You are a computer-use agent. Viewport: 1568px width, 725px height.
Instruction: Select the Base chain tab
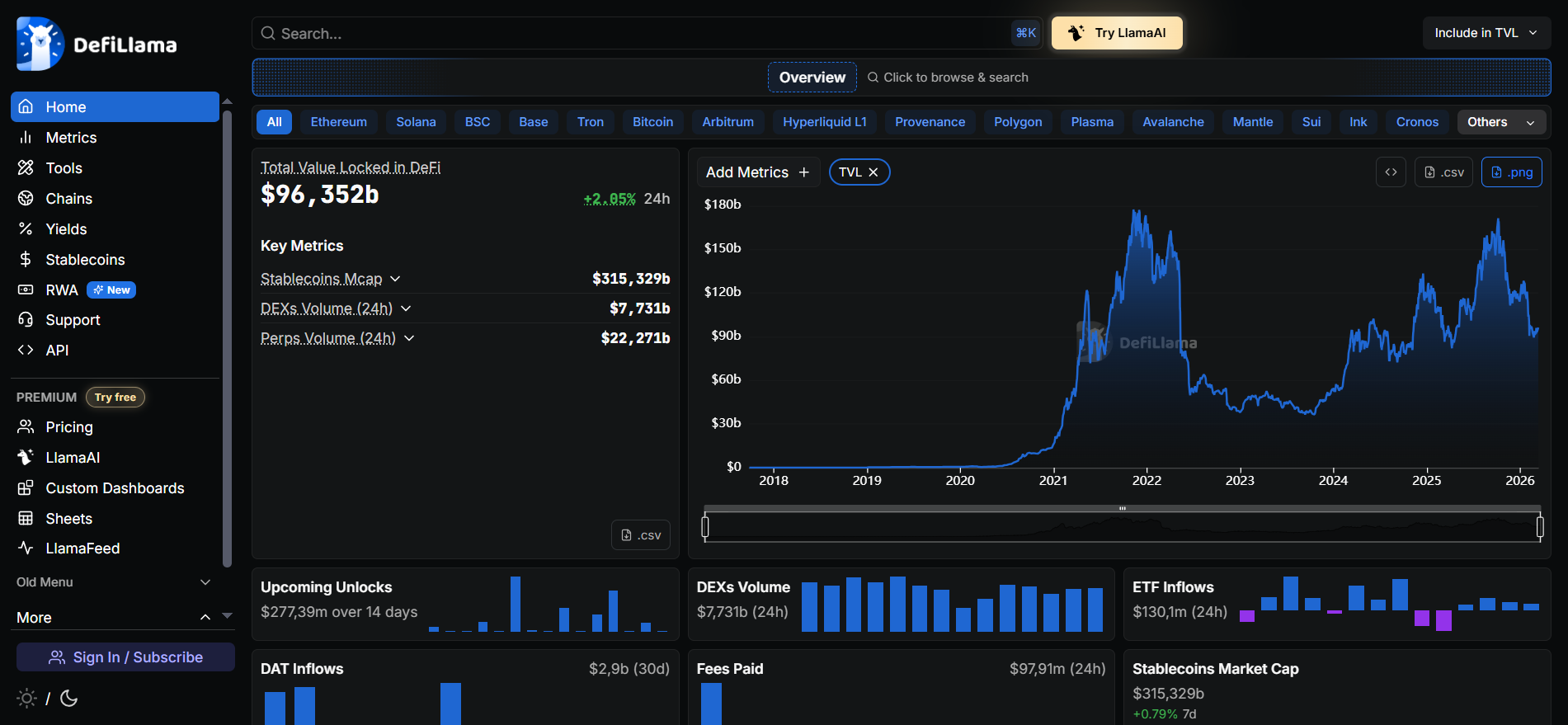tap(534, 122)
